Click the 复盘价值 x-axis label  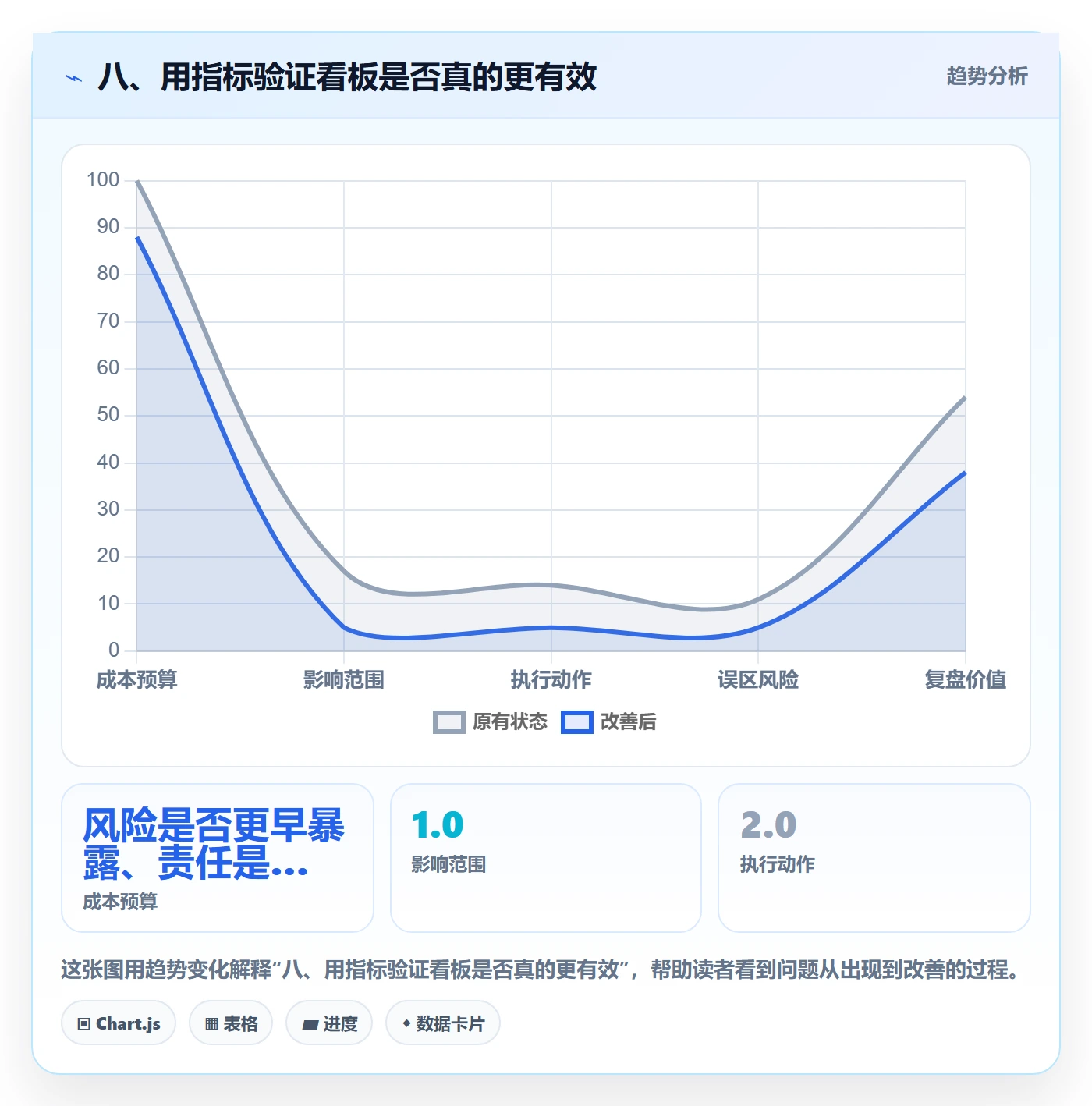tap(966, 680)
